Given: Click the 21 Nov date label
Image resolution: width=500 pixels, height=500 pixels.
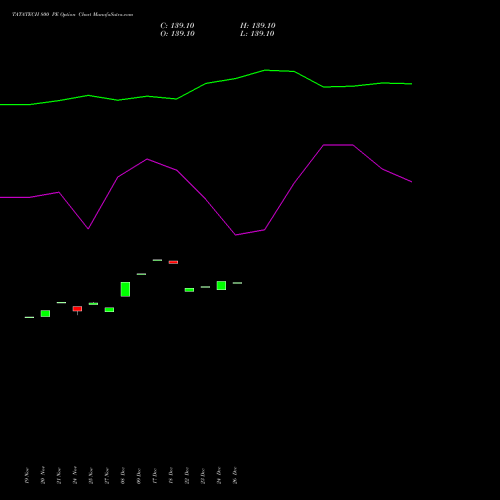Looking at the screenshot, I should [x=59, y=475].
